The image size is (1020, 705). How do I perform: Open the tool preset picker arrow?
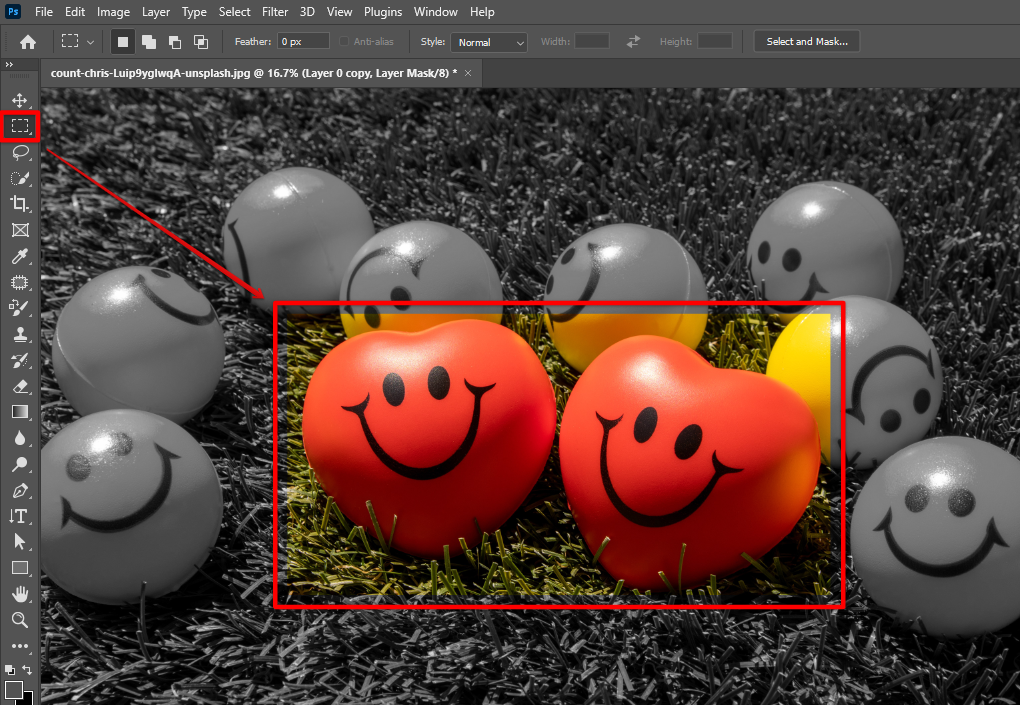91,42
